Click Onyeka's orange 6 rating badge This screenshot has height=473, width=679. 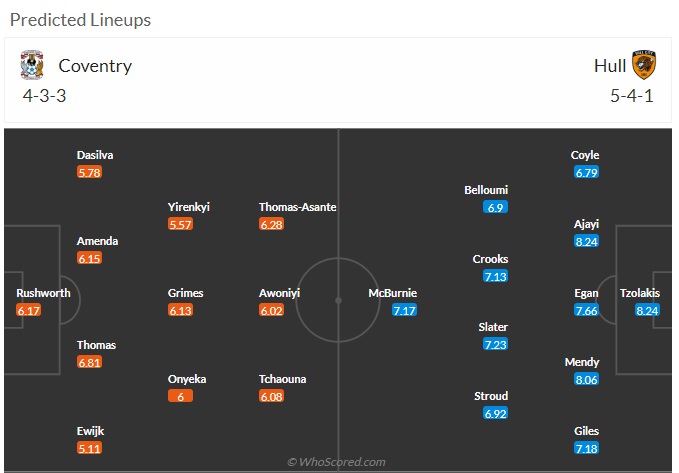tap(180, 396)
